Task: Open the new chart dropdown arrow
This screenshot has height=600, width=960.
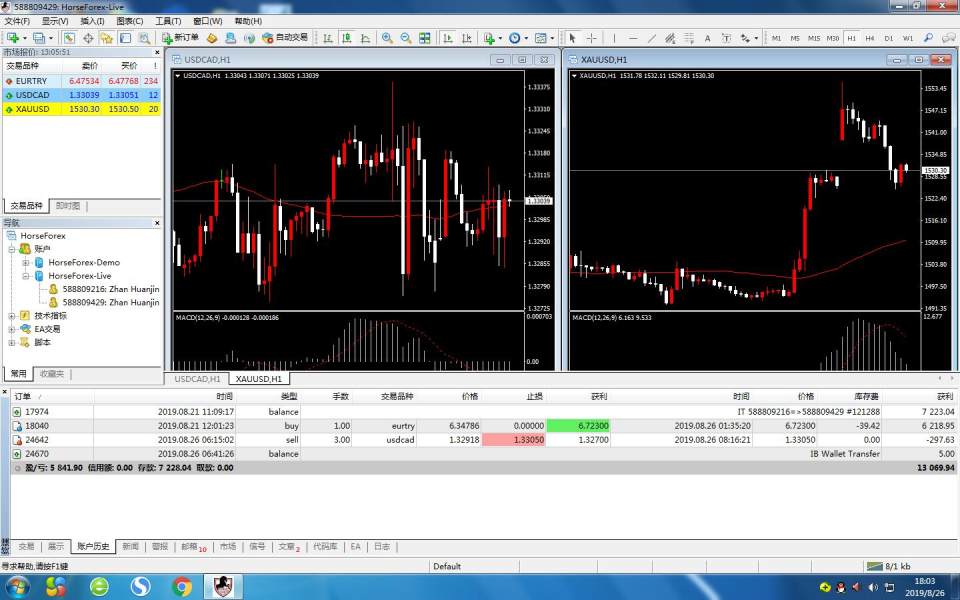Action: coord(25,38)
